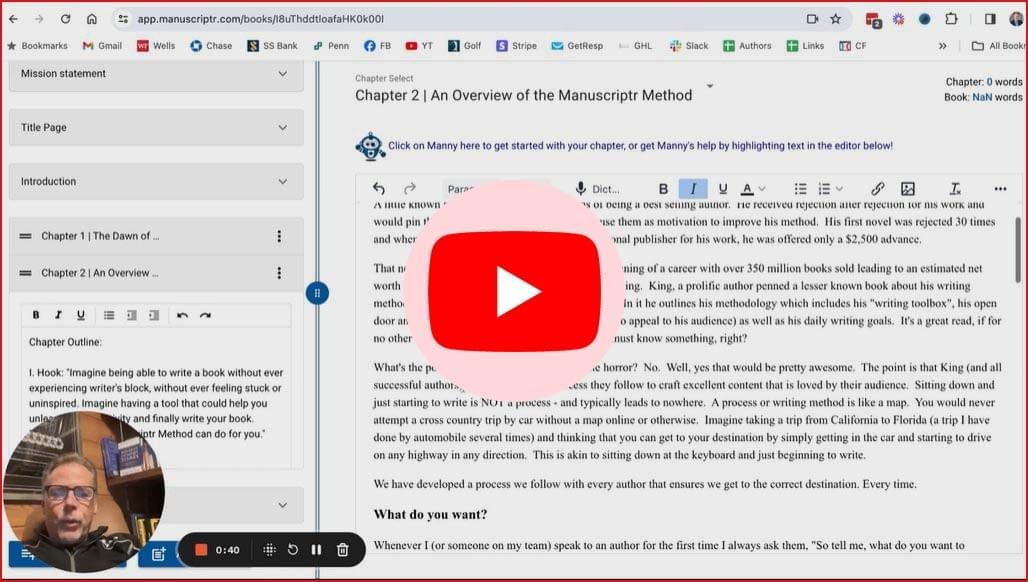Image resolution: width=1028 pixels, height=582 pixels.
Task: Toggle bold in the chapter outline editor
Action: [36, 315]
